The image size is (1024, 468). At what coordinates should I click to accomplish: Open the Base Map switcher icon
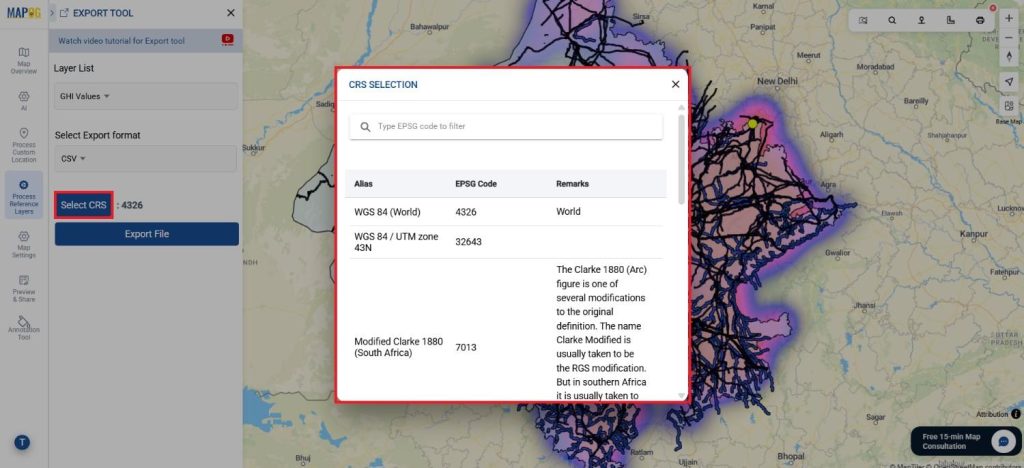pyautogui.click(x=1009, y=106)
